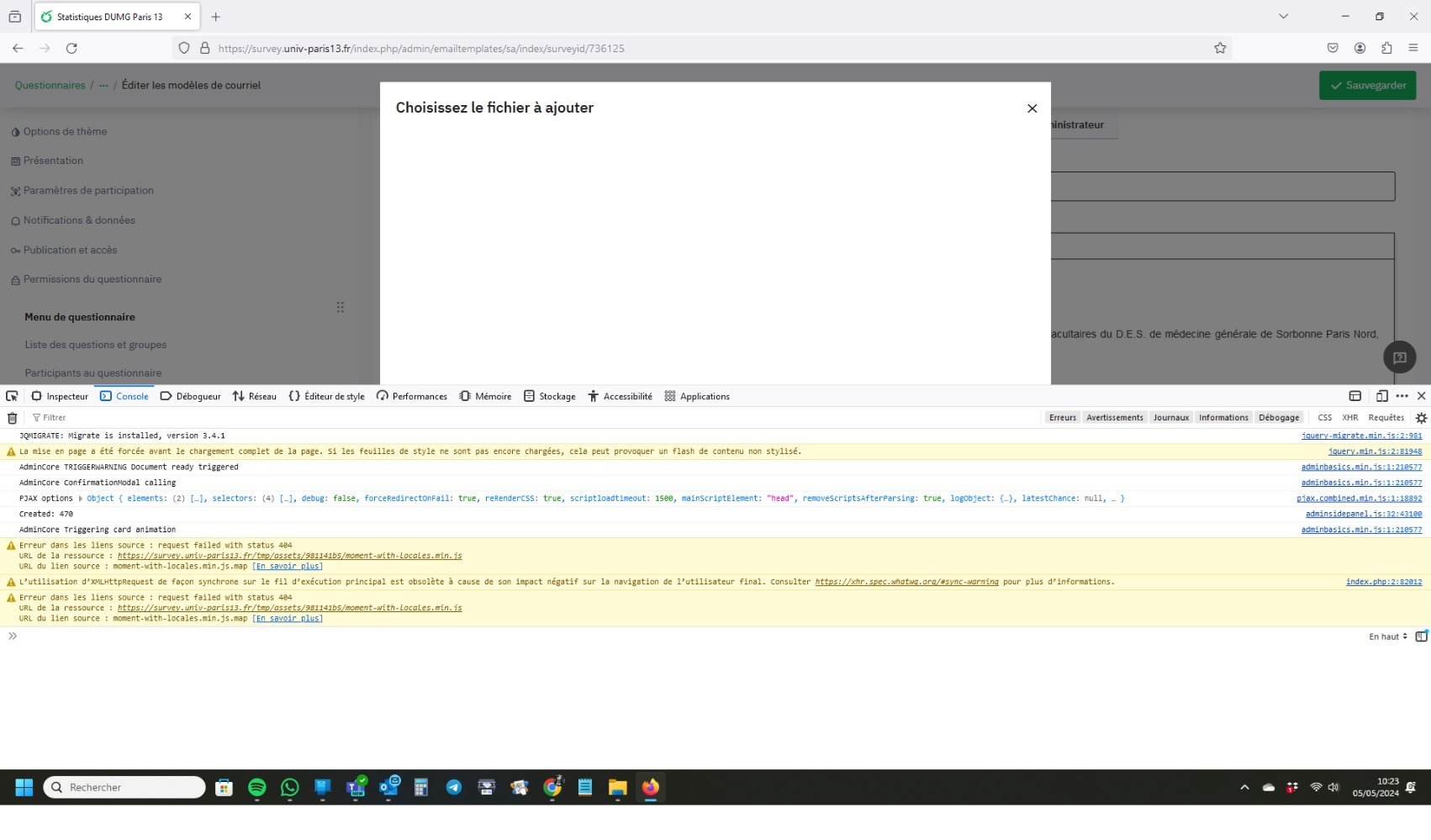Open Spotify from the taskbar
Image resolution: width=1431 pixels, height=840 pixels.
tap(257, 787)
